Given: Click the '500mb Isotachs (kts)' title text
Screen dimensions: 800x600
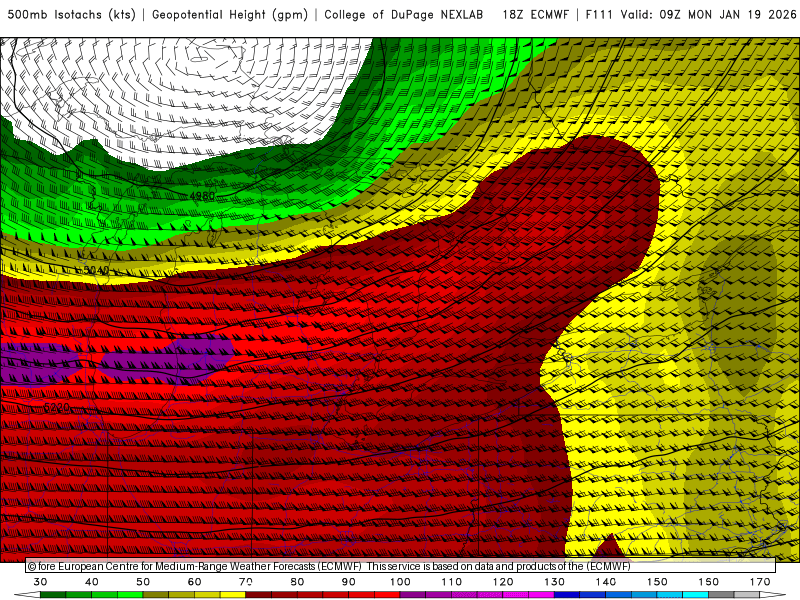Looking at the screenshot, I should click(x=71, y=15).
